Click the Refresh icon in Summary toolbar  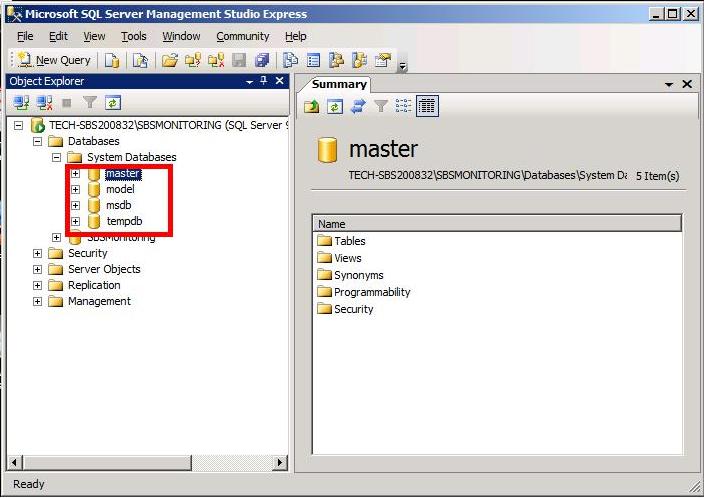(335, 106)
